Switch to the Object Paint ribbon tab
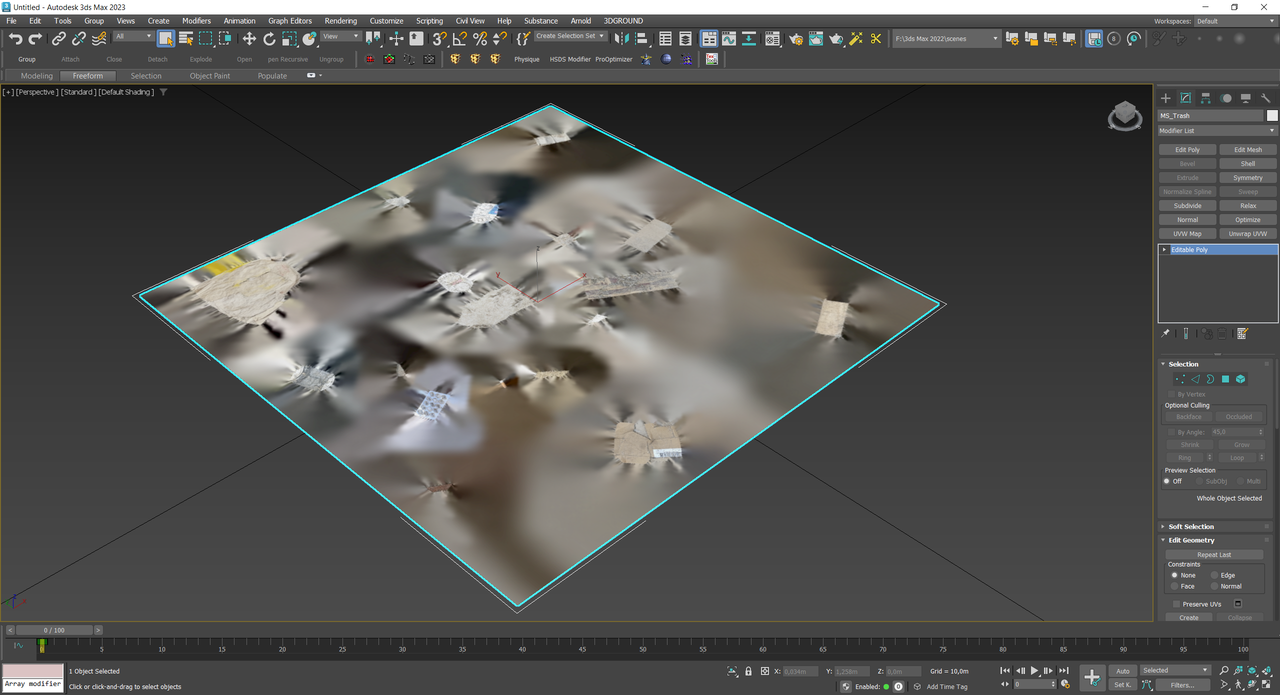 pos(209,76)
